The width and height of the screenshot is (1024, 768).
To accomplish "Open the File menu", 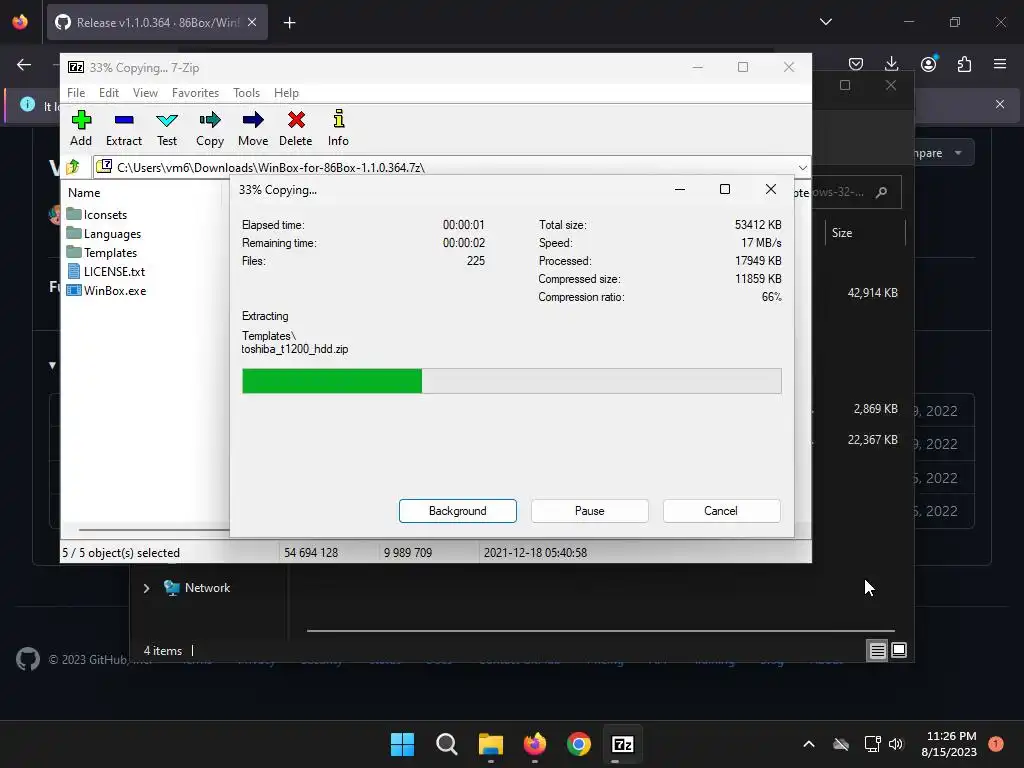I will pyautogui.click(x=76, y=93).
